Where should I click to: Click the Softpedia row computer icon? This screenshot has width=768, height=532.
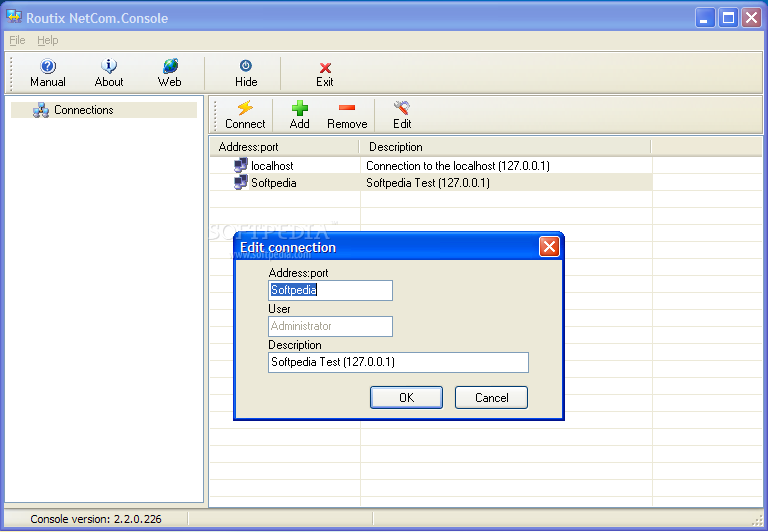coord(240,183)
